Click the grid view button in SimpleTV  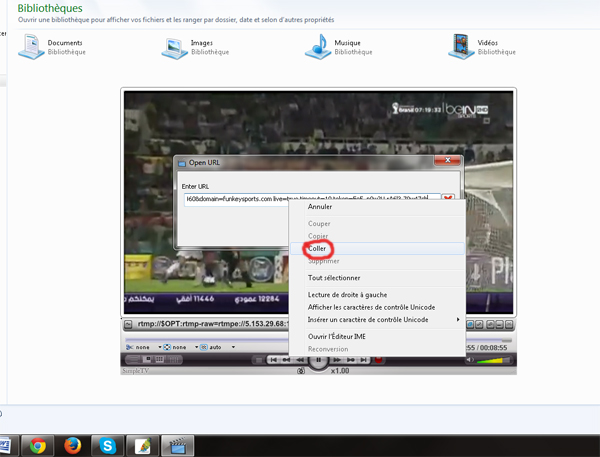click(159, 359)
